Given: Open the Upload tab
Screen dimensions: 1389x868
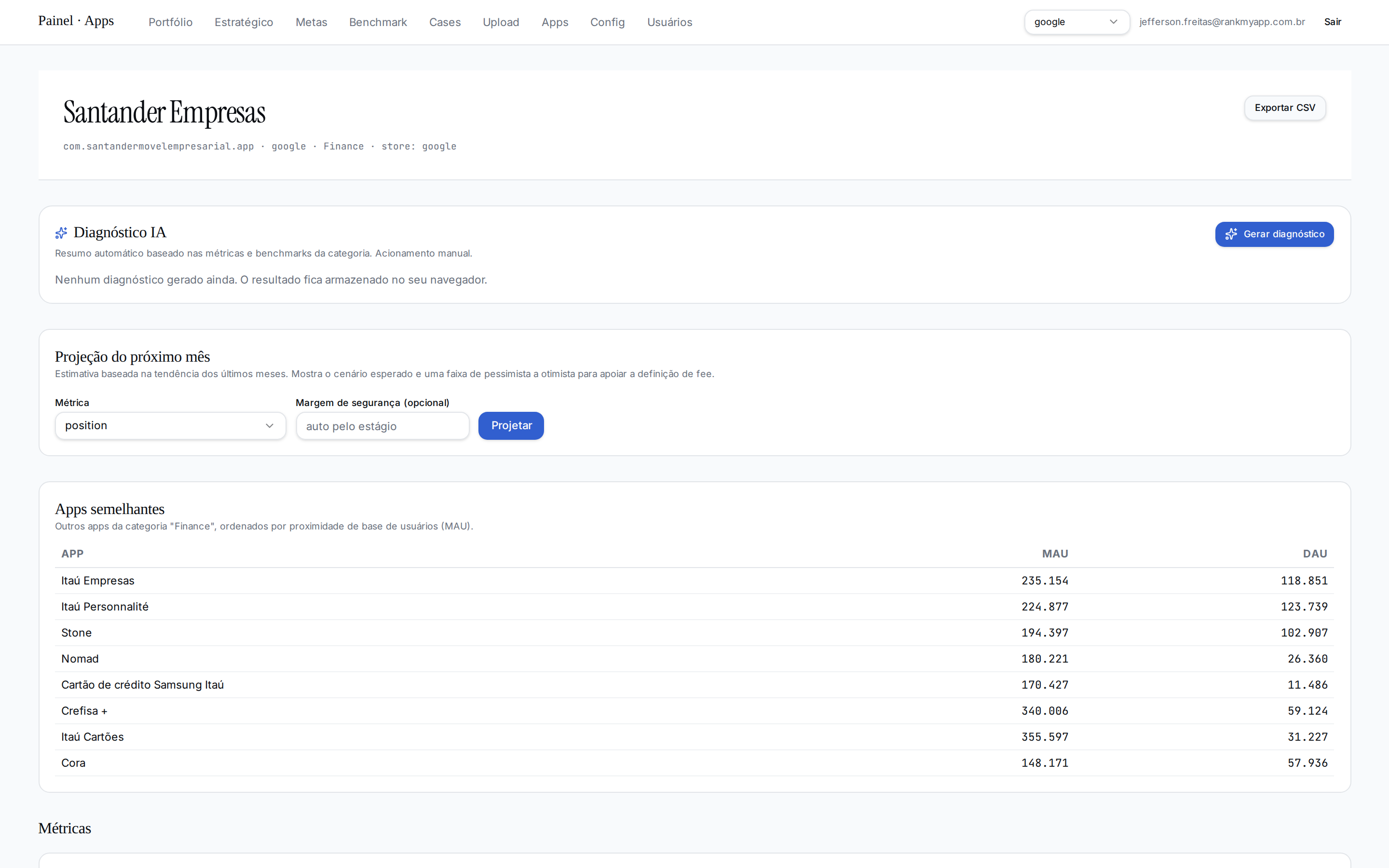Looking at the screenshot, I should [501, 22].
